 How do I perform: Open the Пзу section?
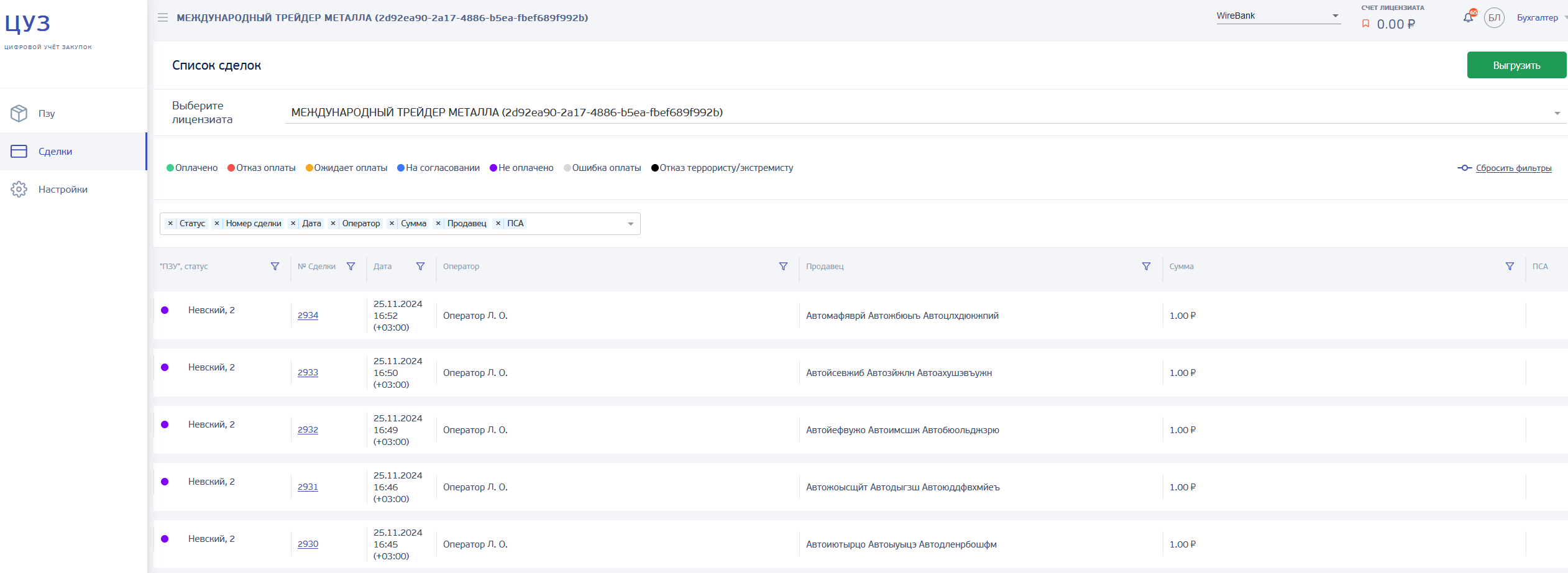73,113
